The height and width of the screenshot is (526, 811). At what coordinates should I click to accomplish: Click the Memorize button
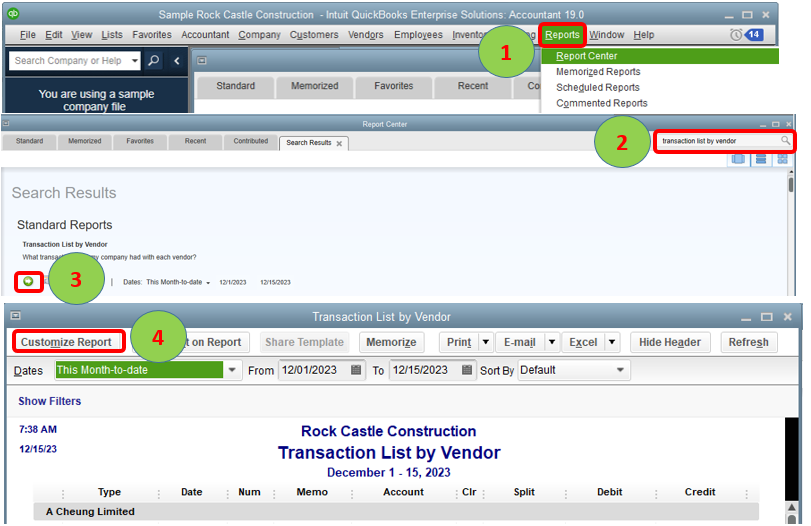pos(391,342)
